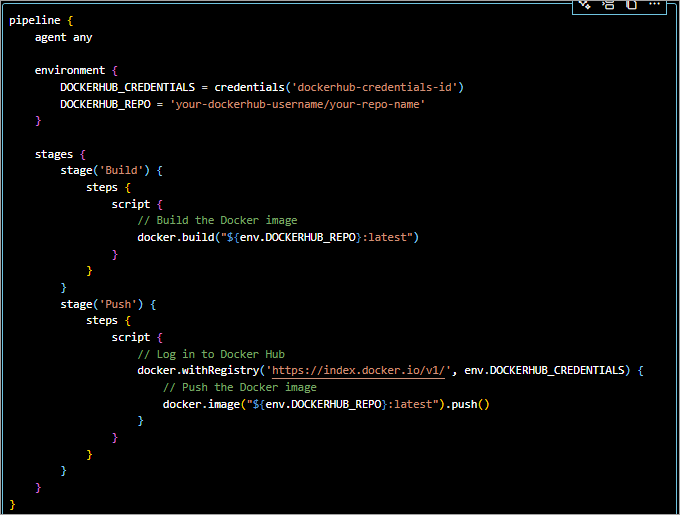Screen dimensions: 680x515
Task: Click the docker.build call
Action: coord(278,238)
